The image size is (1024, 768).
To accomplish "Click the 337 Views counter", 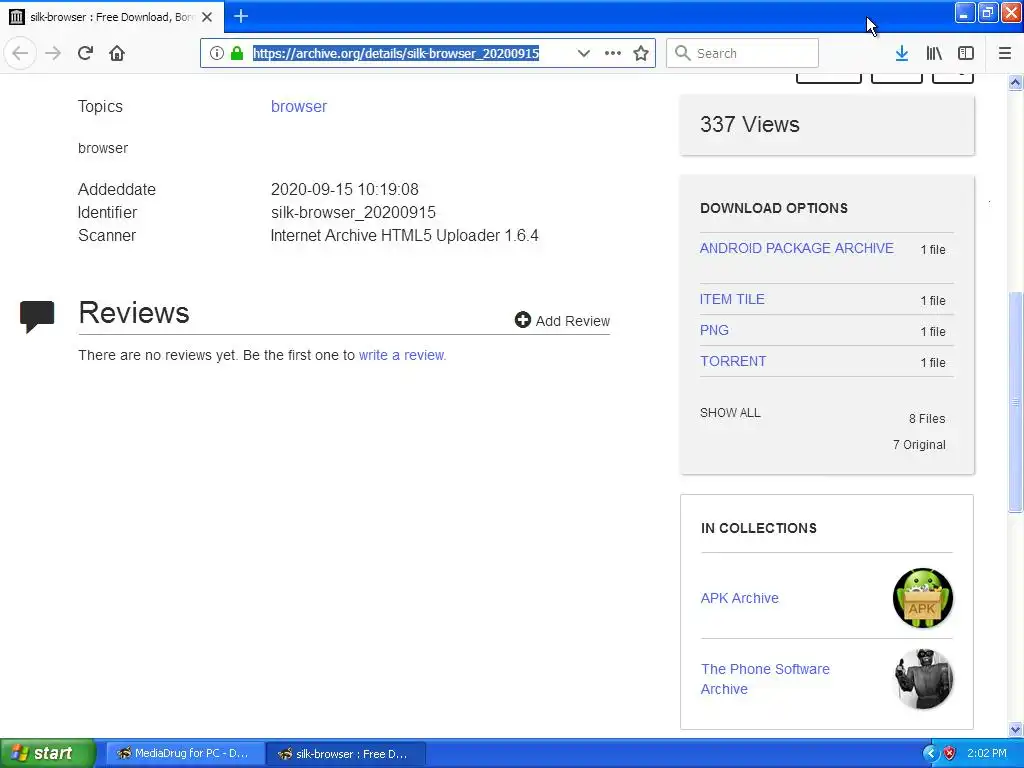I will point(750,124).
